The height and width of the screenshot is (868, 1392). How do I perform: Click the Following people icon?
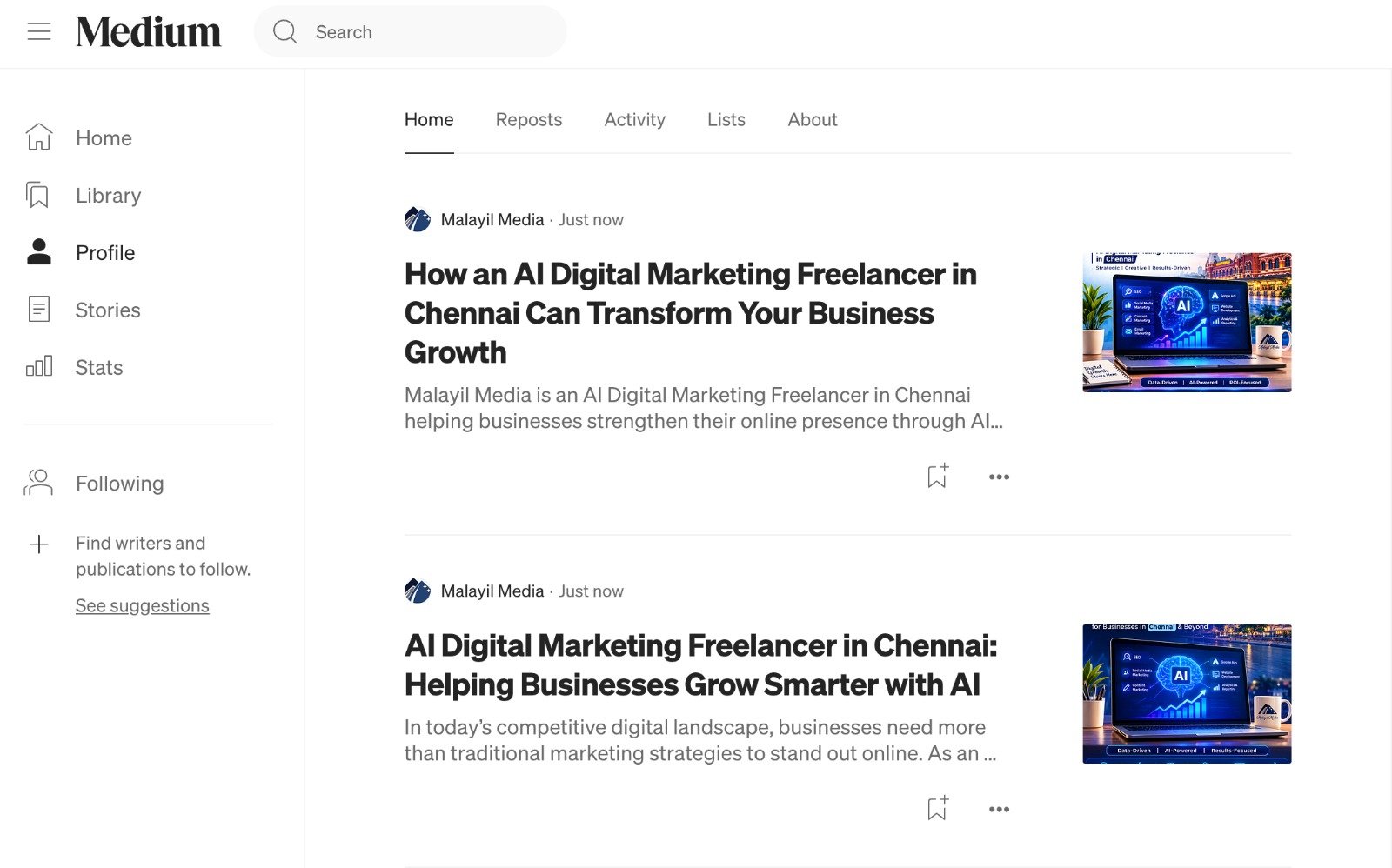pos(38,483)
